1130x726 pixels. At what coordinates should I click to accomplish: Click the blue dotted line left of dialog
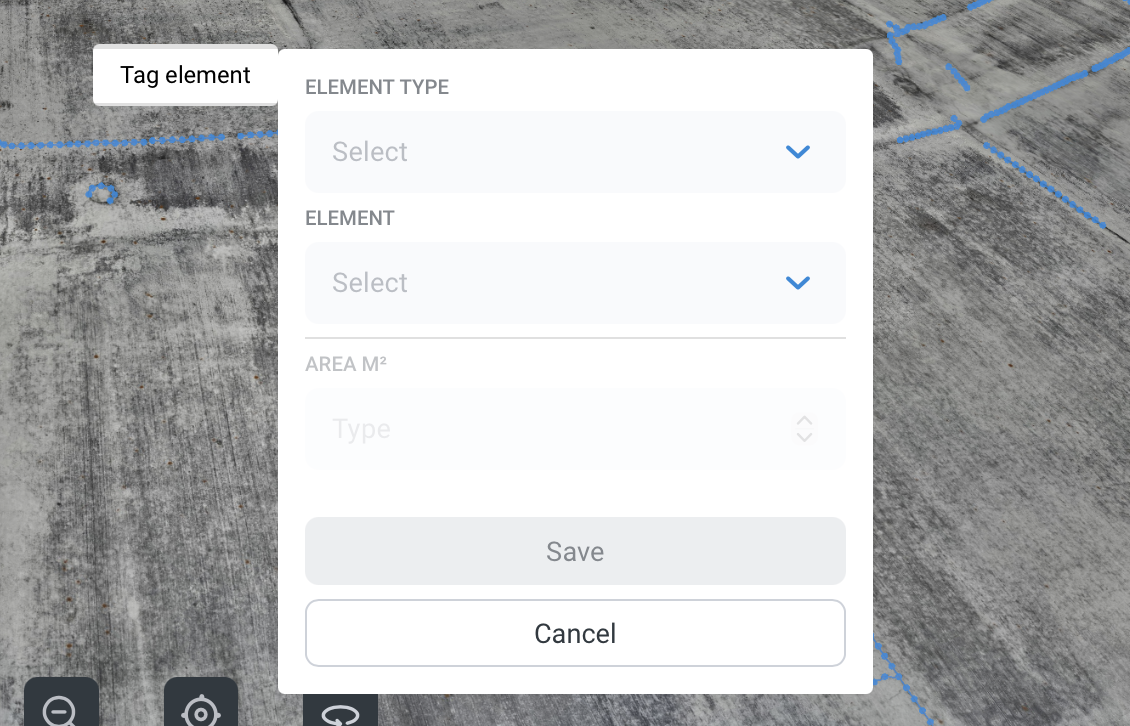tap(140, 141)
